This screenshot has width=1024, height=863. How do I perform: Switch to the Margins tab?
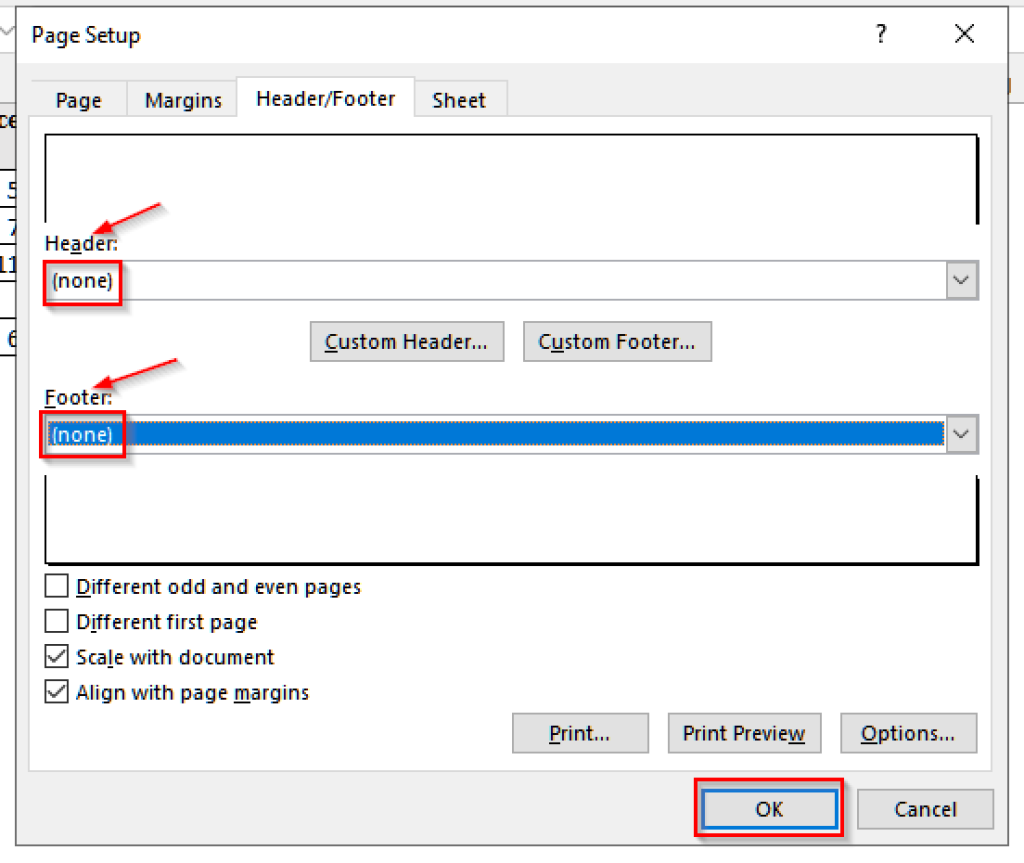pos(182,100)
